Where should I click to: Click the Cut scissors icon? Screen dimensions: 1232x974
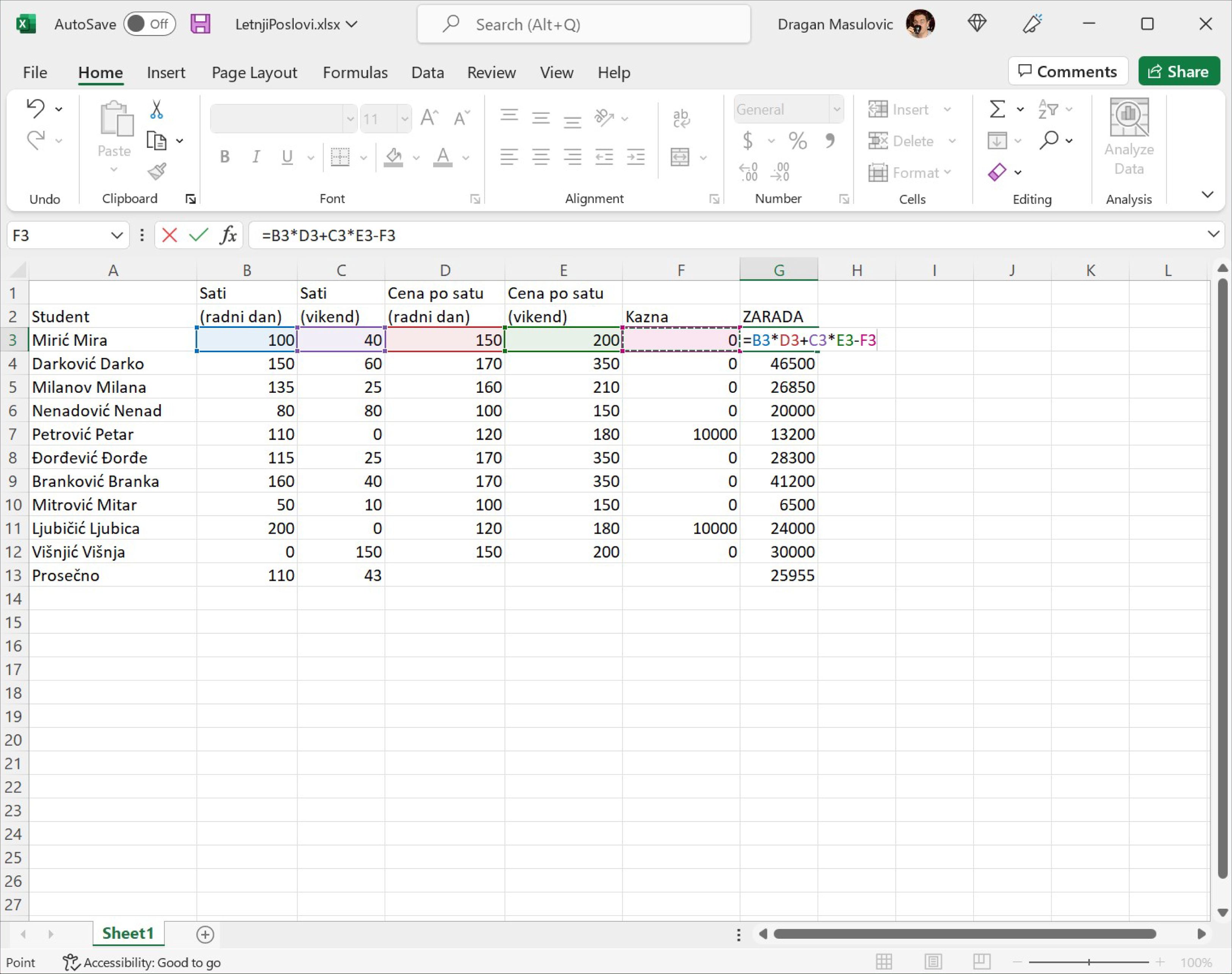[156, 110]
